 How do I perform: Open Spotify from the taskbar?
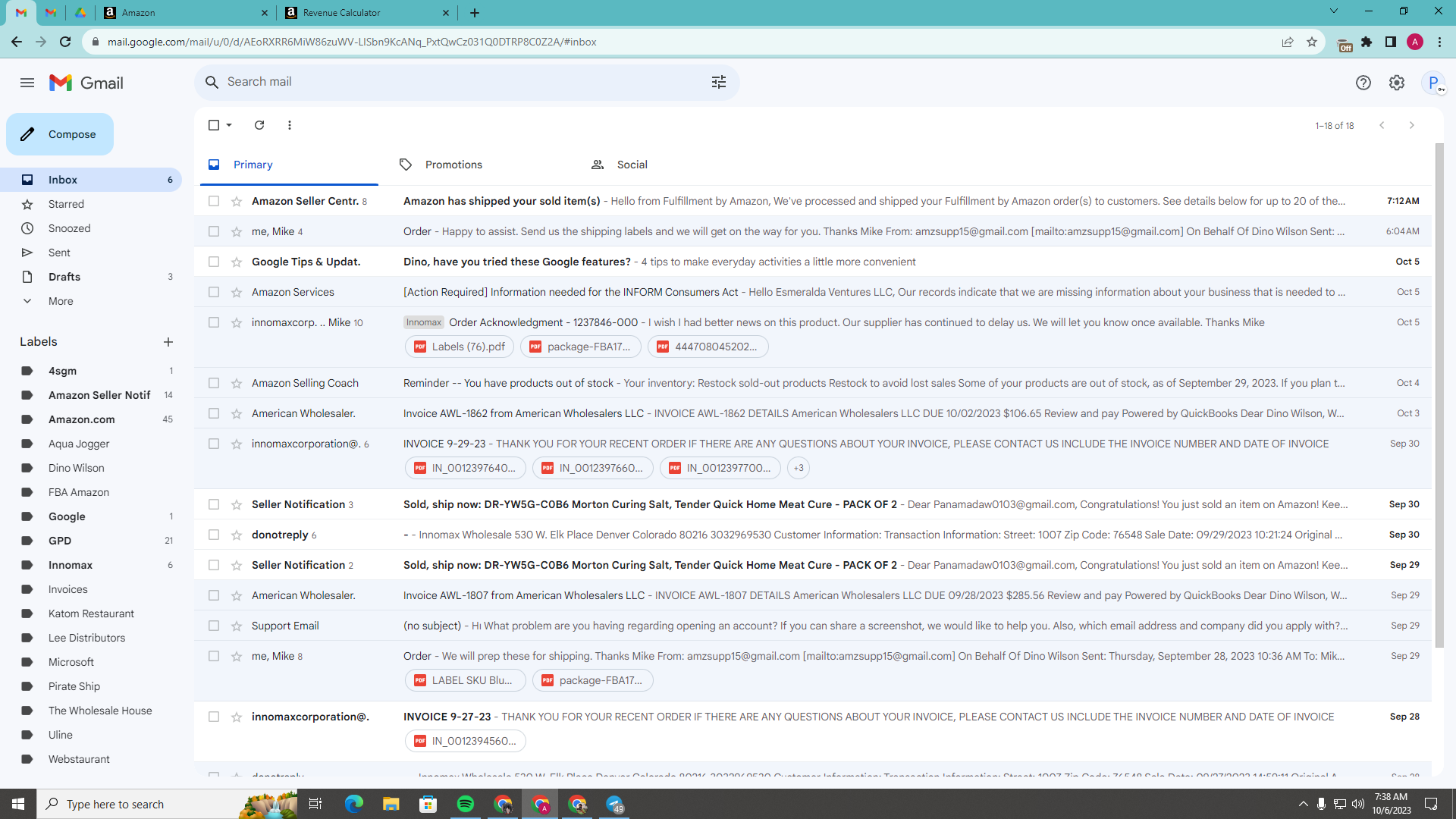pos(466,804)
